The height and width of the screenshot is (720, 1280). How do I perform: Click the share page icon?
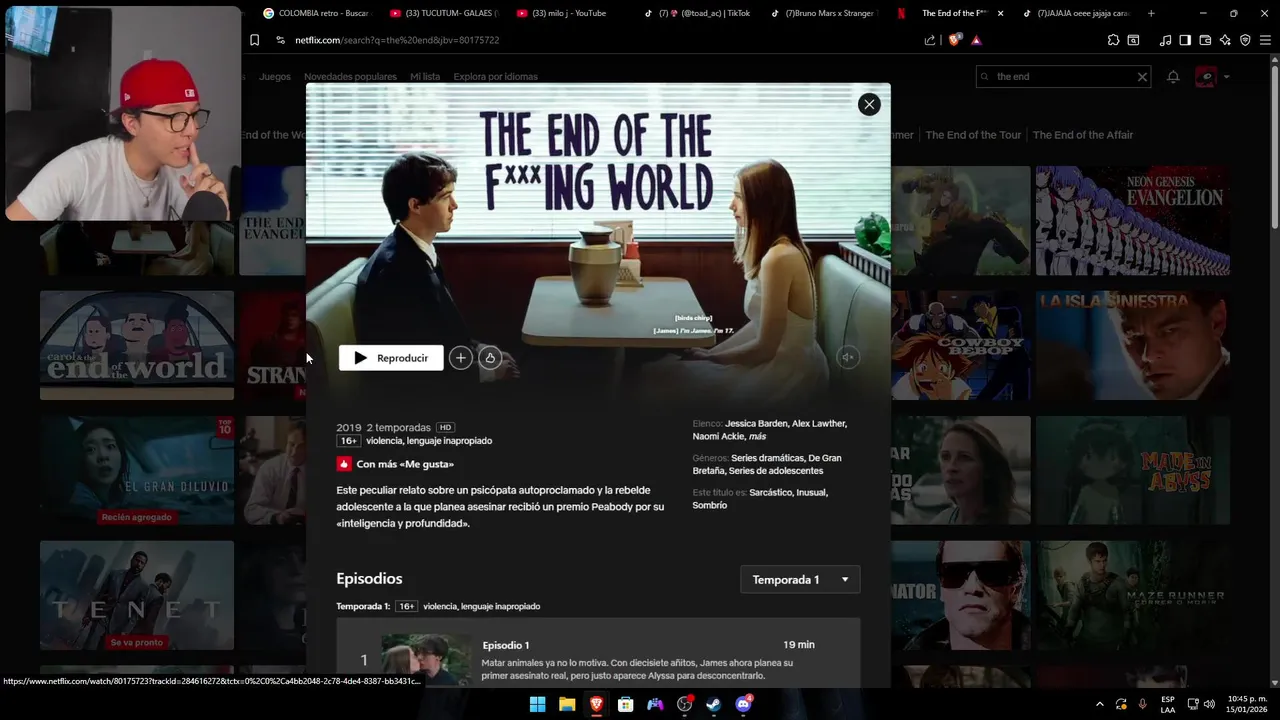point(930,40)
